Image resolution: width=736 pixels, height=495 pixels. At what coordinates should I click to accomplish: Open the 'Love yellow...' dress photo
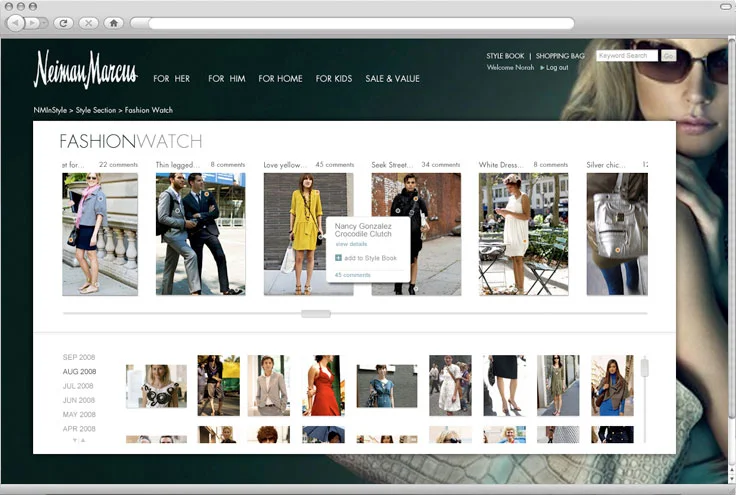point(308,234)
